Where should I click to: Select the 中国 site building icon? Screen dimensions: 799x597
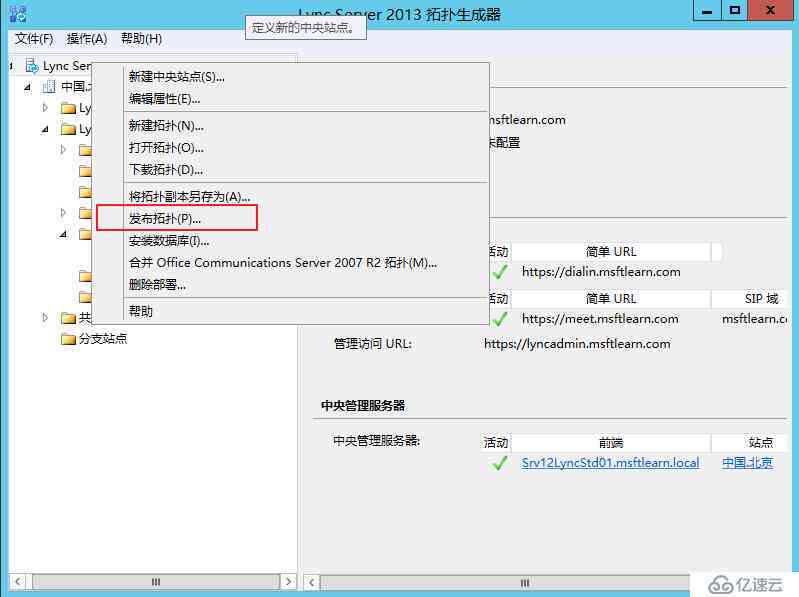tap(49, 87)
